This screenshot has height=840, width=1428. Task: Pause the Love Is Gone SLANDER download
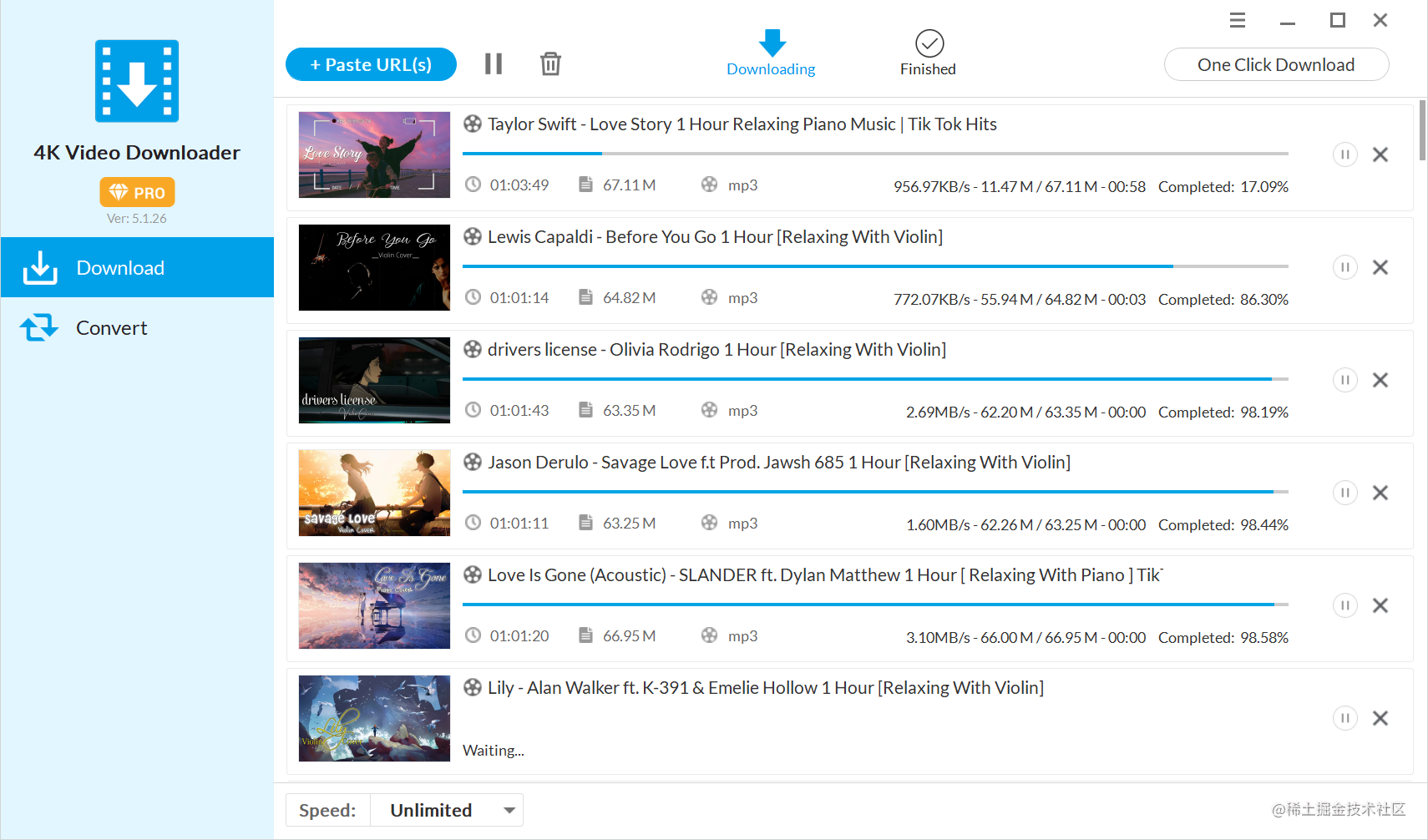pos(1344,605)
